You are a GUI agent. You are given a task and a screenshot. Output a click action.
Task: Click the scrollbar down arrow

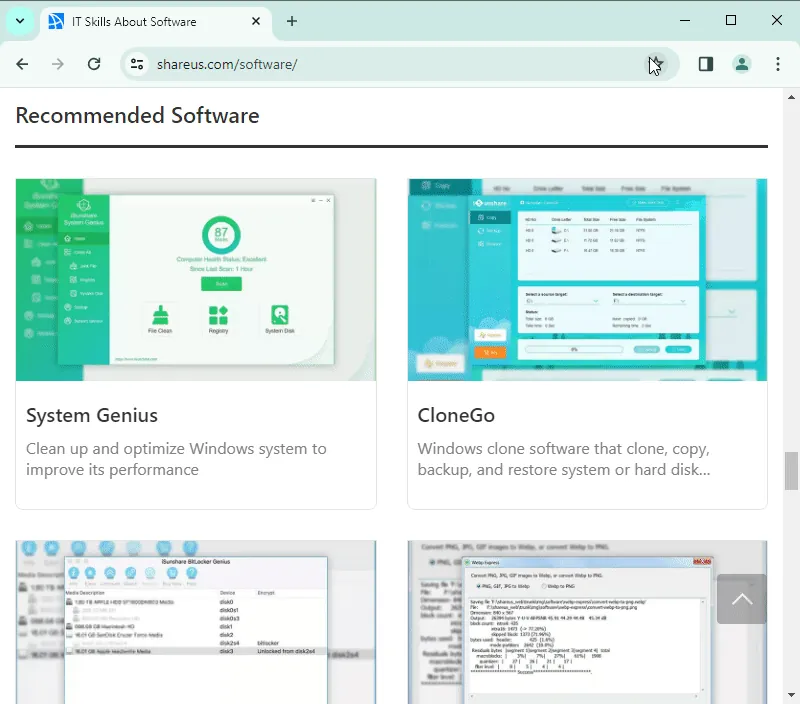(791, 695)
